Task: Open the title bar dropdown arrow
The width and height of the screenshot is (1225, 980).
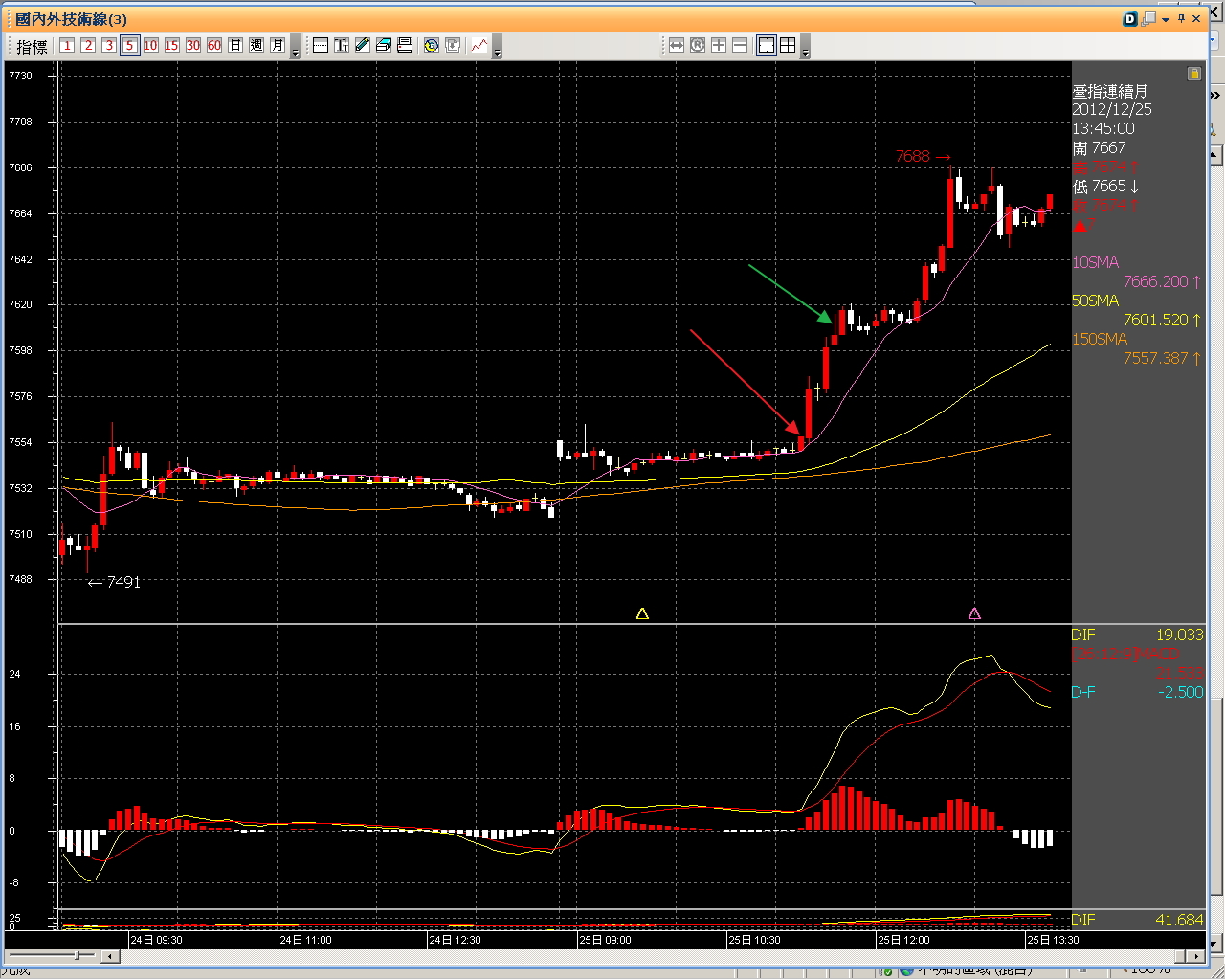Action: click(1166, 20)
